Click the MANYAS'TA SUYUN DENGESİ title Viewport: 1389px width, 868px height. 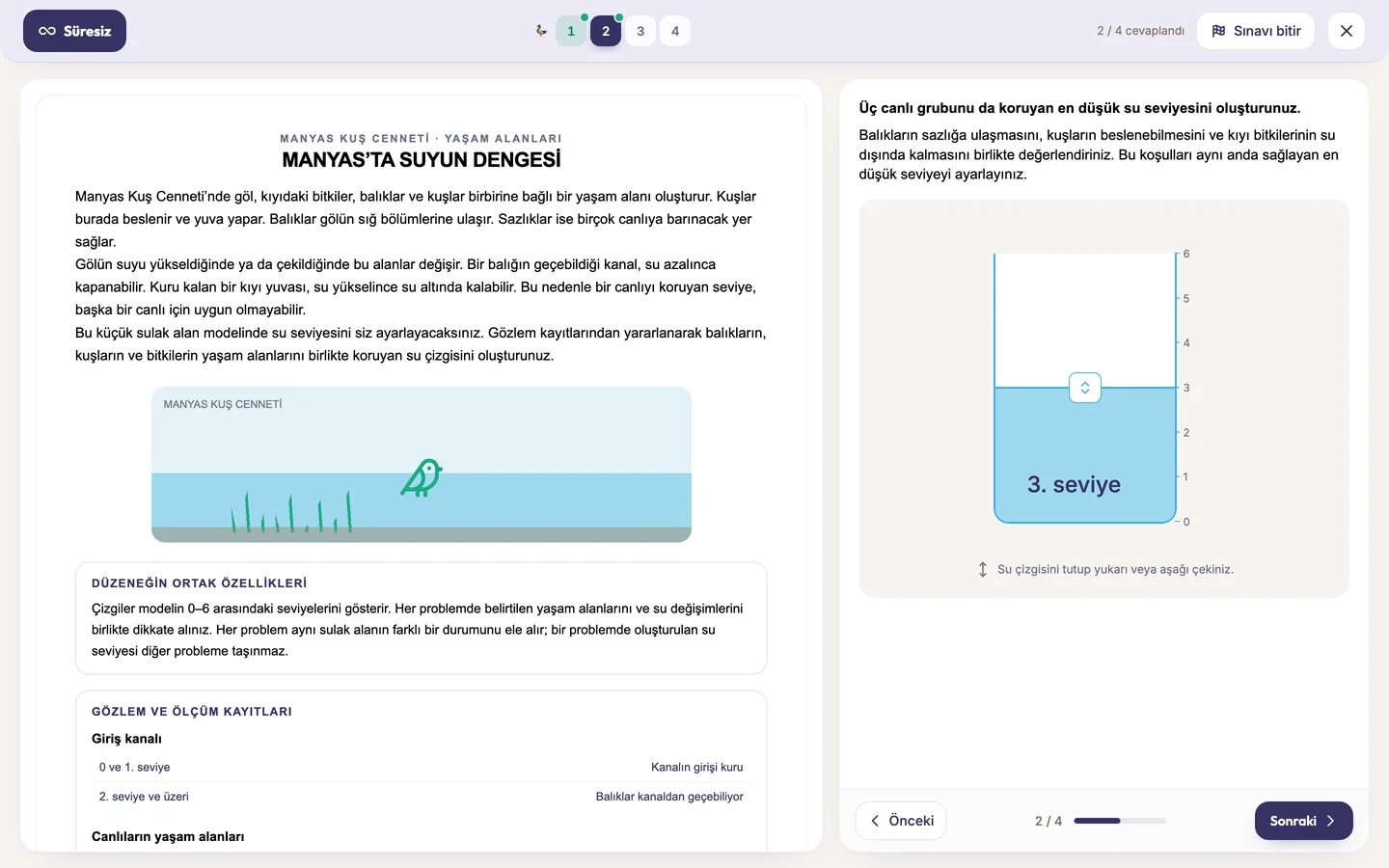(x=422, y=160)
